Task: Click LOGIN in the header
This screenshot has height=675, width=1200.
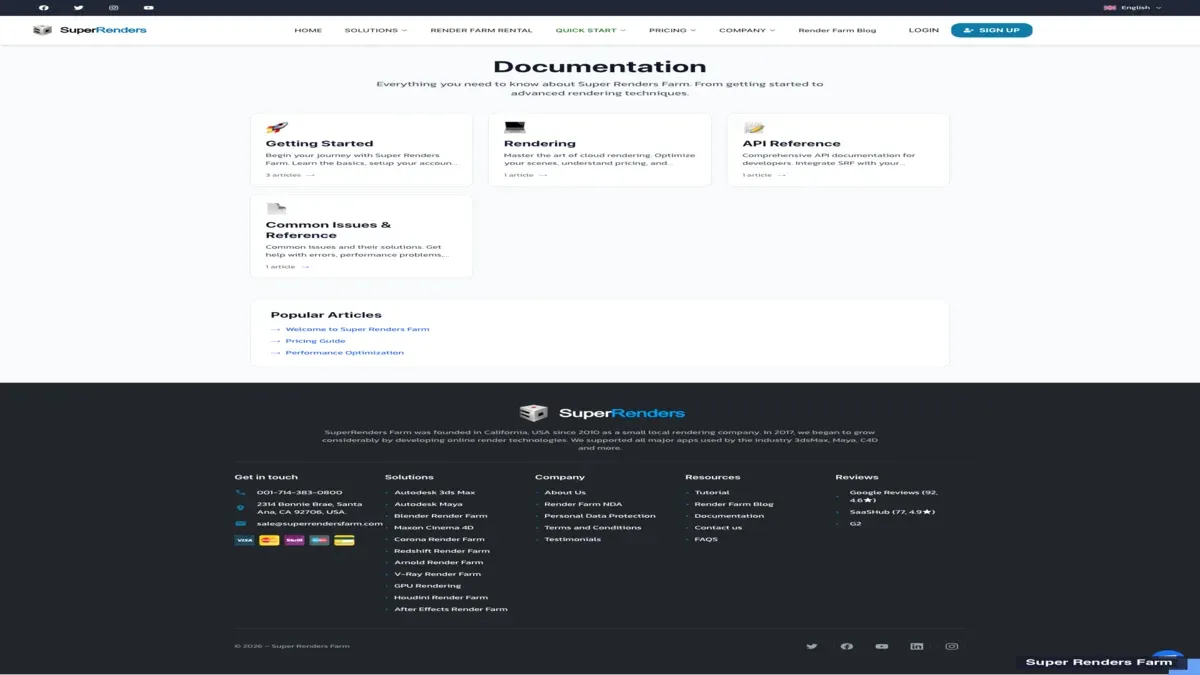Action: [x=924, y=30]
